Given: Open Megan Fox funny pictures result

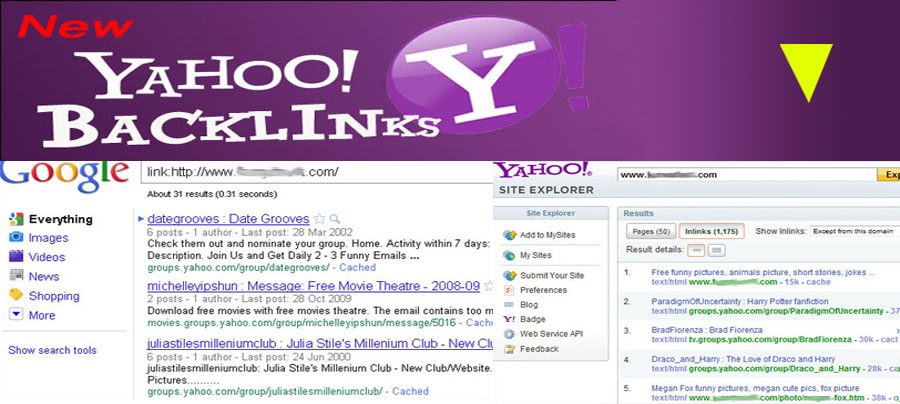Looking at the screenshot, I should pyautogui.click(x=755, y=389).
